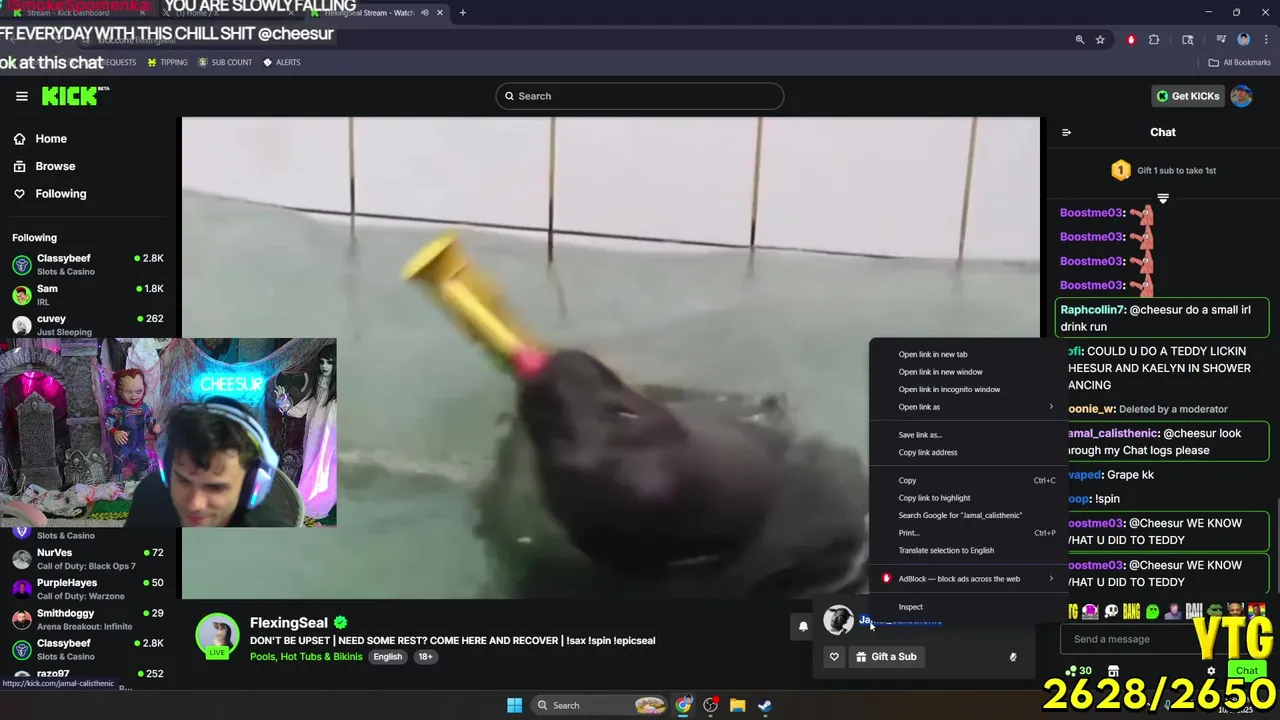The image size is (1280, 720).
Task: Choose 'Open link in new window'
Action: coord(940,372)
